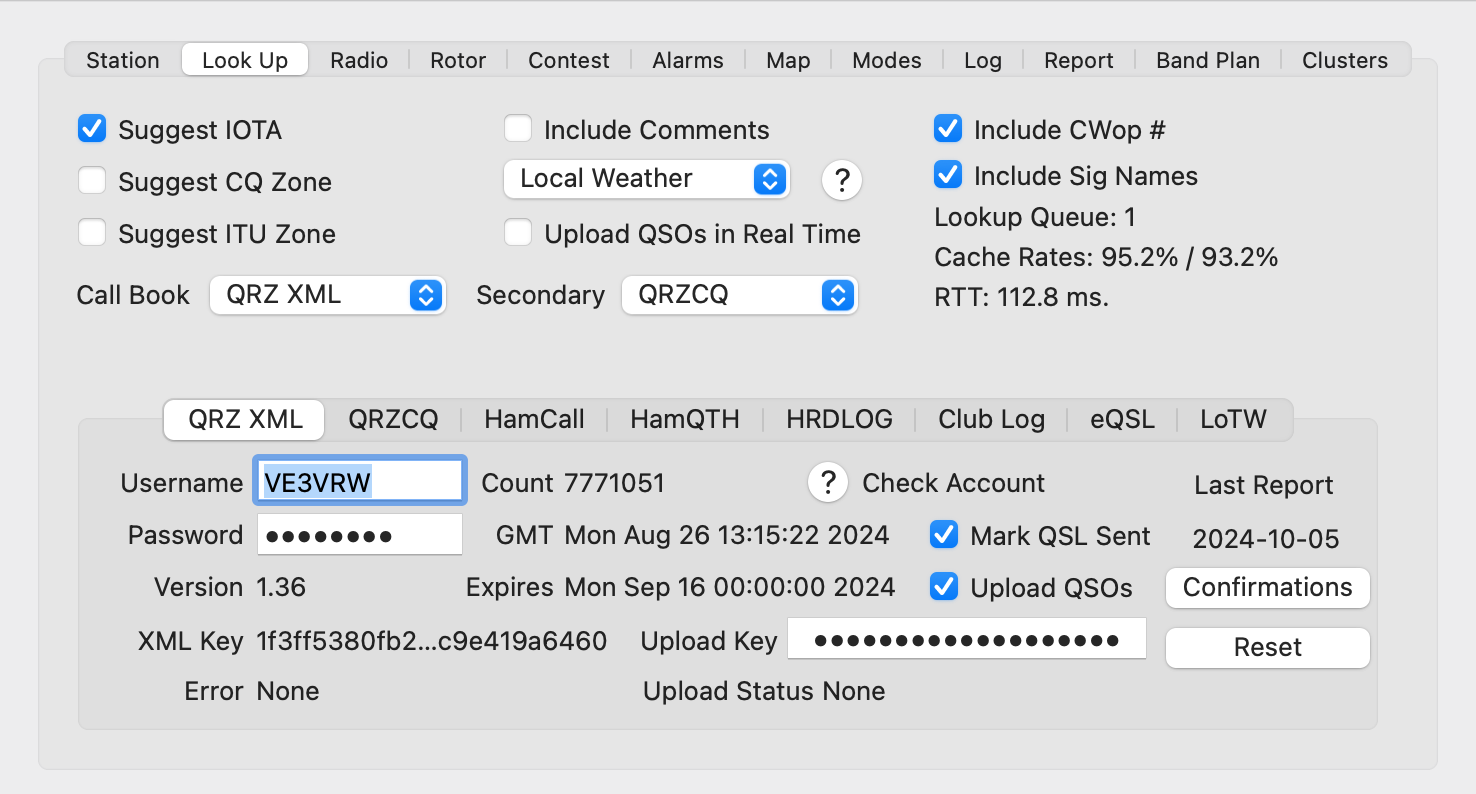Open the Band Plan tab
The image size is (1476, 794).
pyautogui.click(x=1207, y=60)
